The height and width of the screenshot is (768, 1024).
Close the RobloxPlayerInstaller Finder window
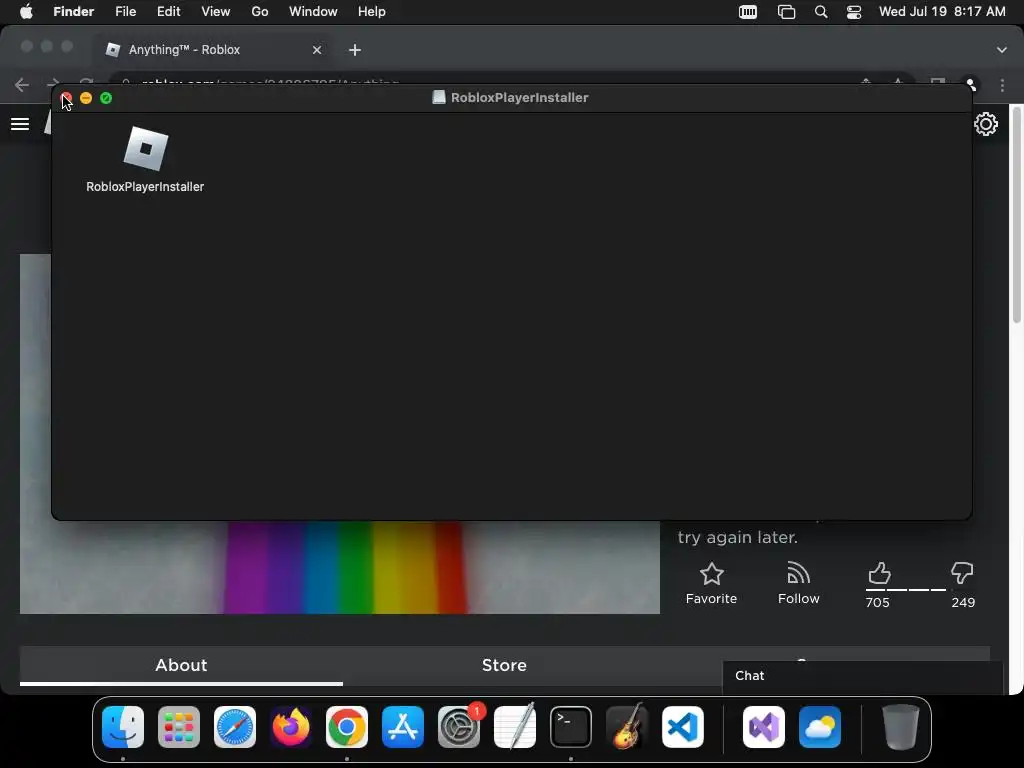click(66, 98)
